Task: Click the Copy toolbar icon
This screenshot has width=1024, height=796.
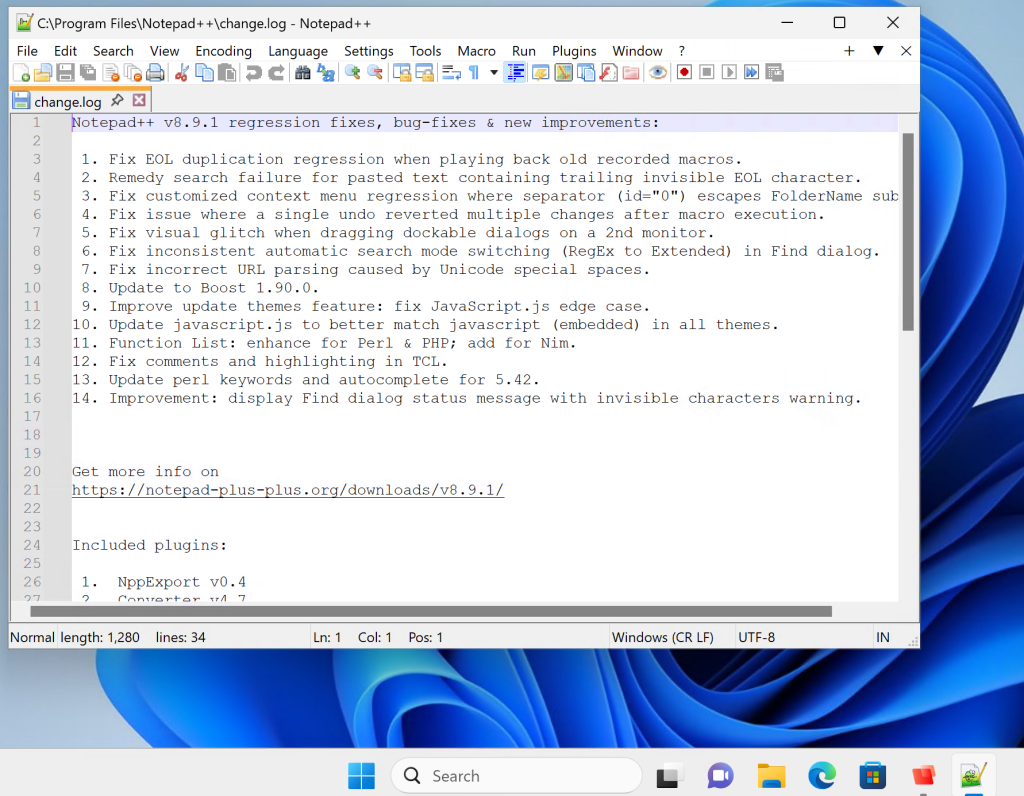Action: [204, 72]
